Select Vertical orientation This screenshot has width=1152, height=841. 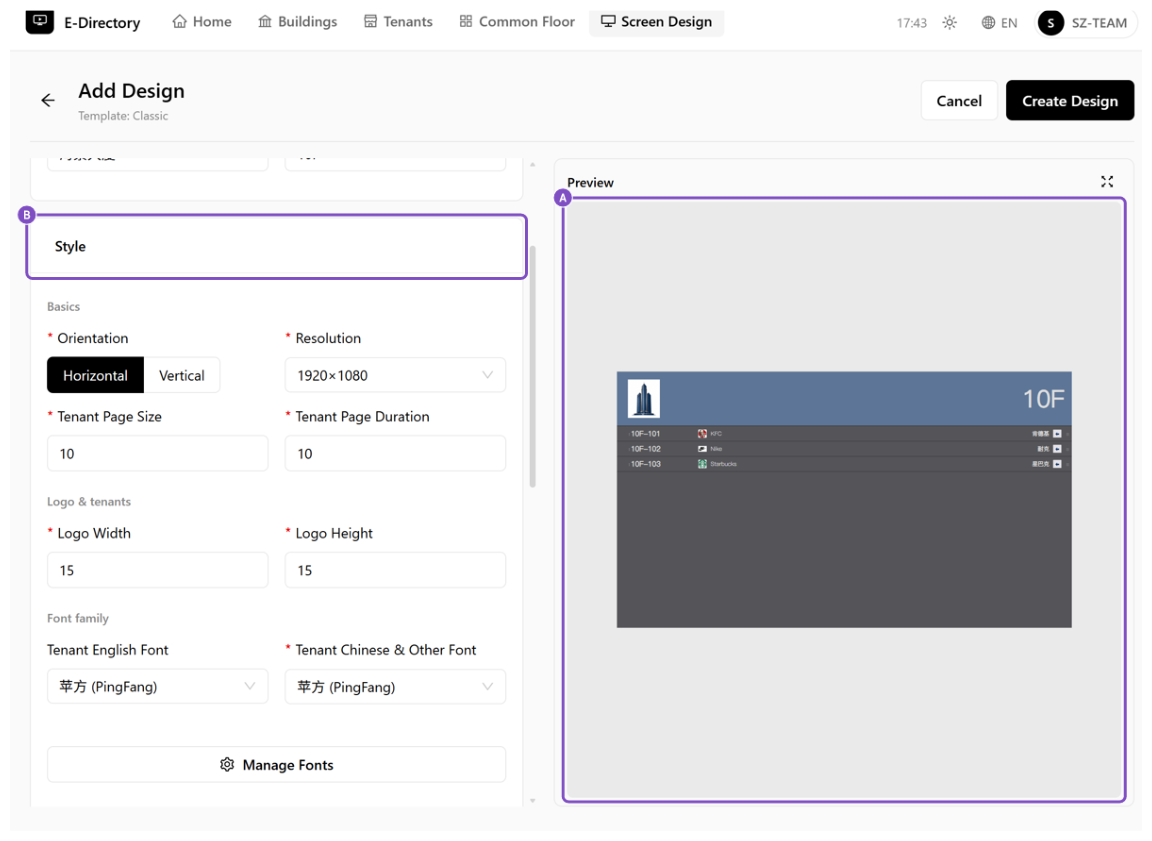click(181, 375)
